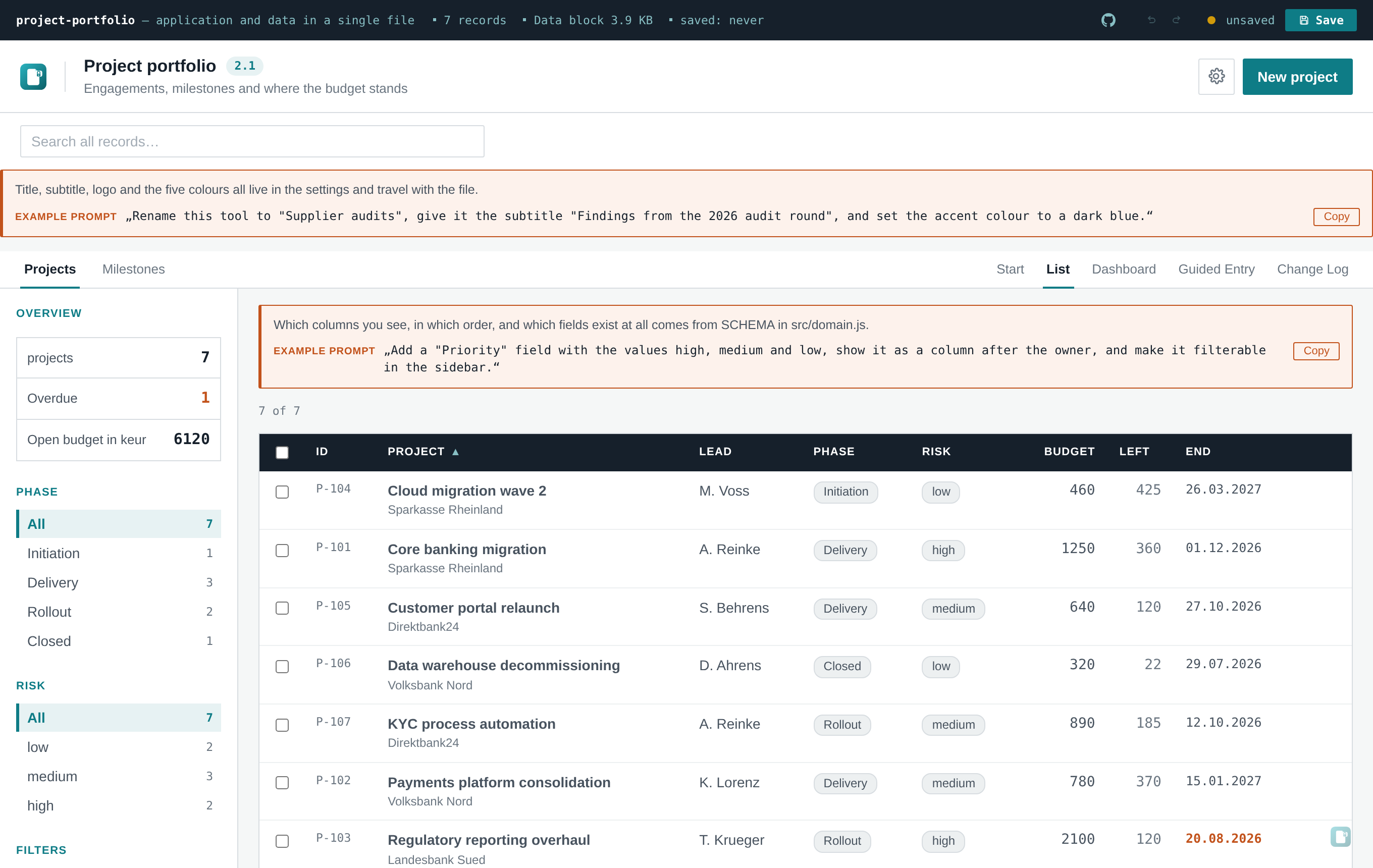Click the floating file icon at bottom right
The width and height of the screenshot is (1373, 868).
click(1341, 837)
